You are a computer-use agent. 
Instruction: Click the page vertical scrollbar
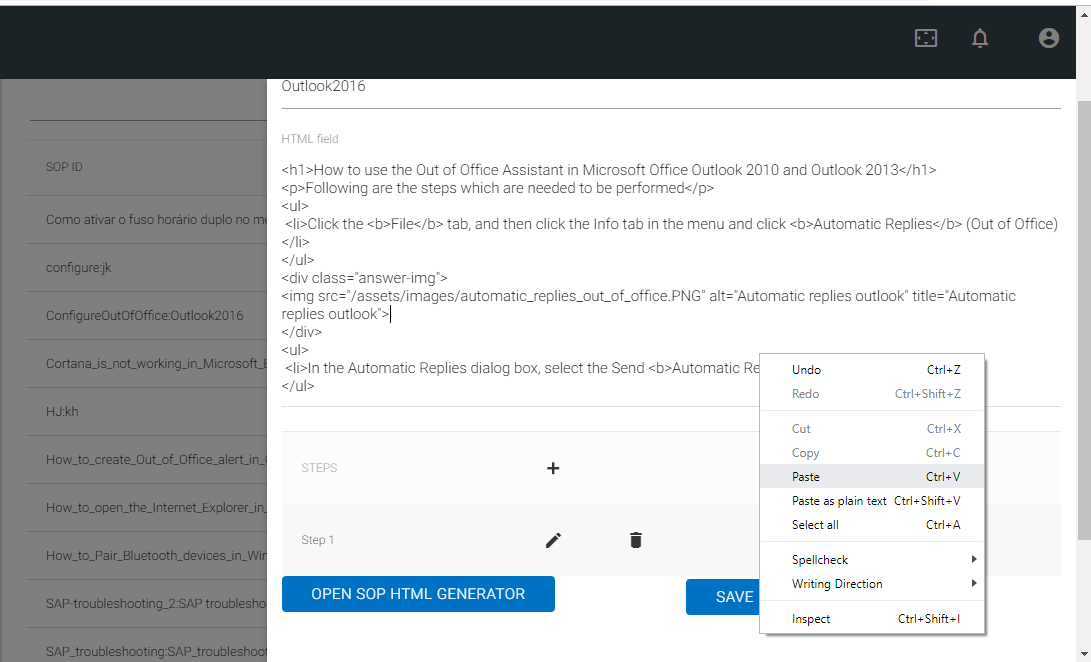click(1084, 320)
